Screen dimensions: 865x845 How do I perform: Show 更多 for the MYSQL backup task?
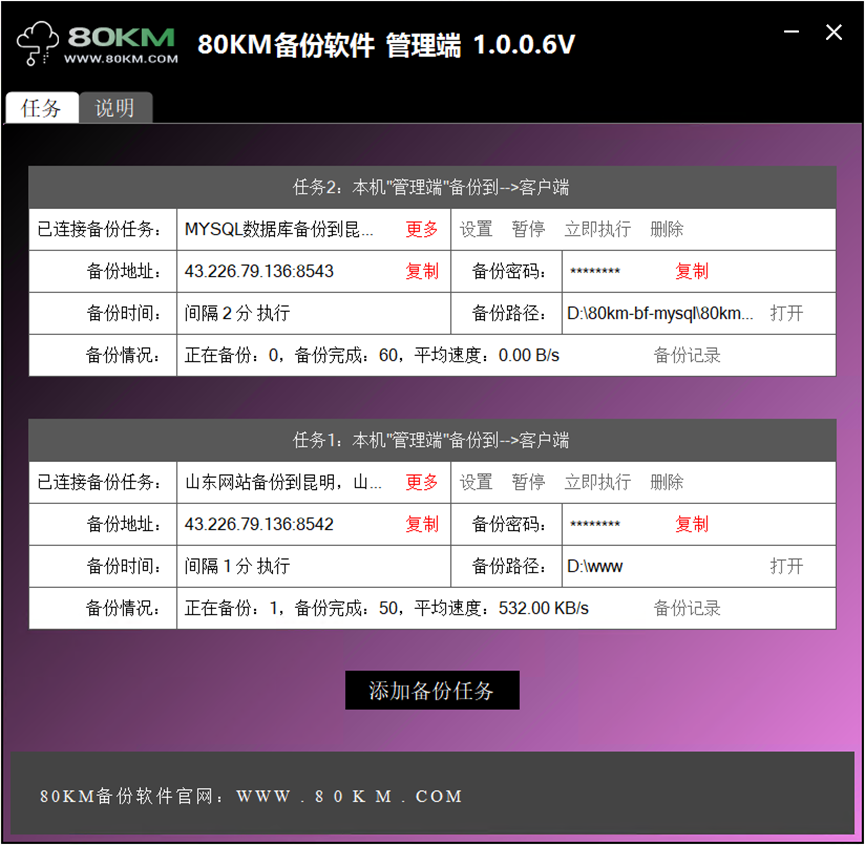point(421,229)
